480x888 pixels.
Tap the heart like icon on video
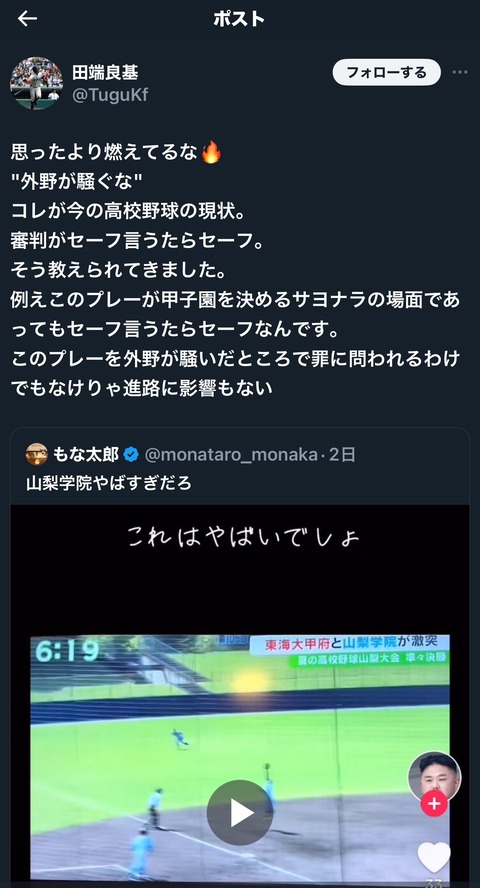click(x=434, y=857)
